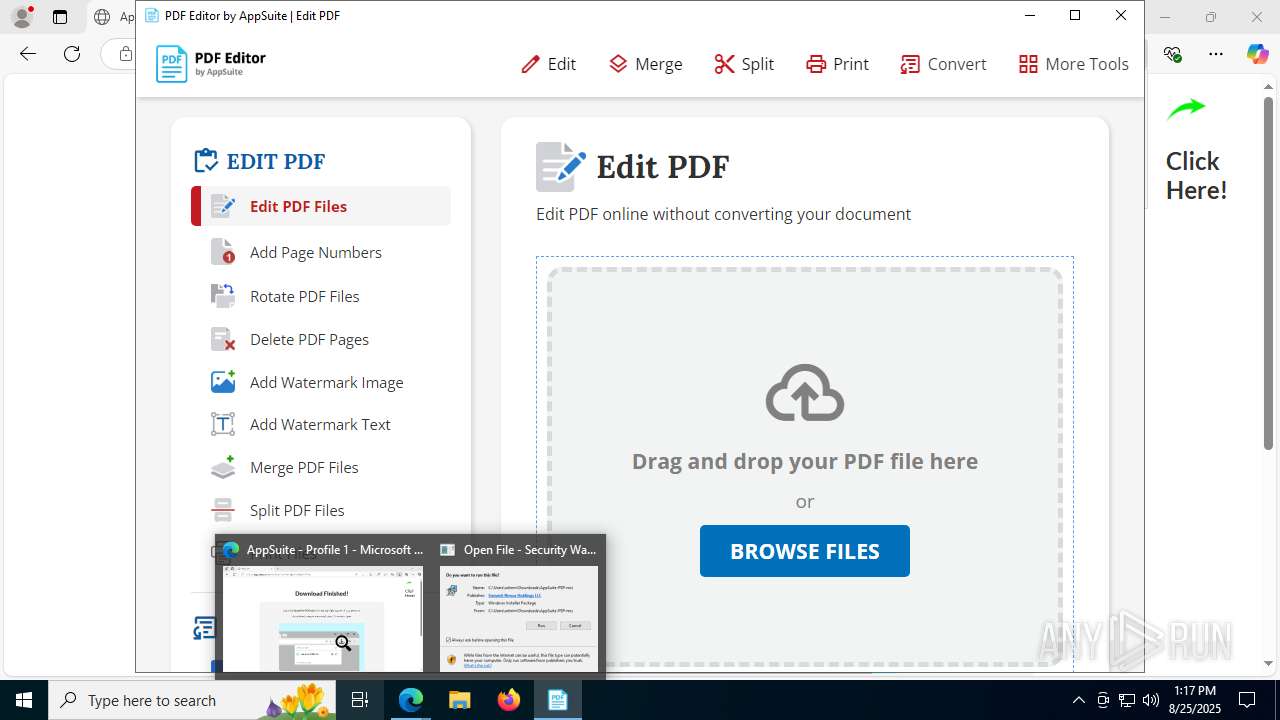The height and width of the screenshot is (720, 1280).
Task: Open Firefox from the taskbar
Action: click(509, 700)
